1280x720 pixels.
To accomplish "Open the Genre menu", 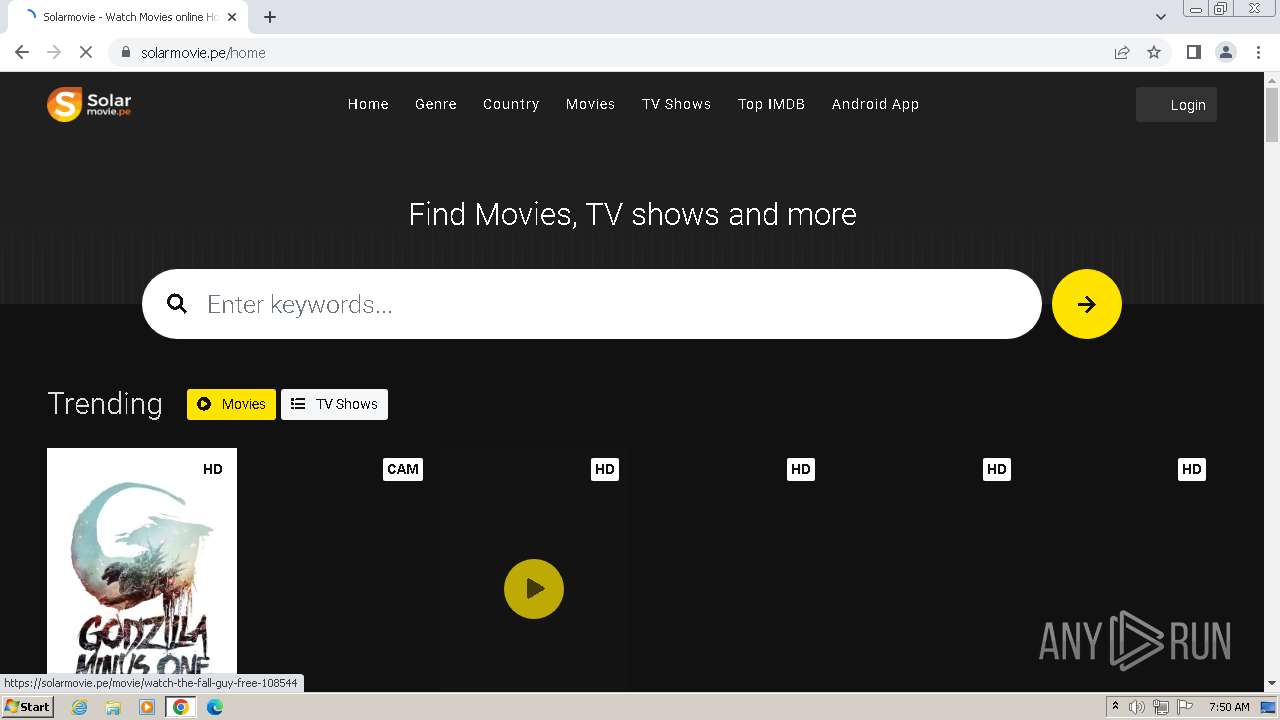I will [436, 104].
